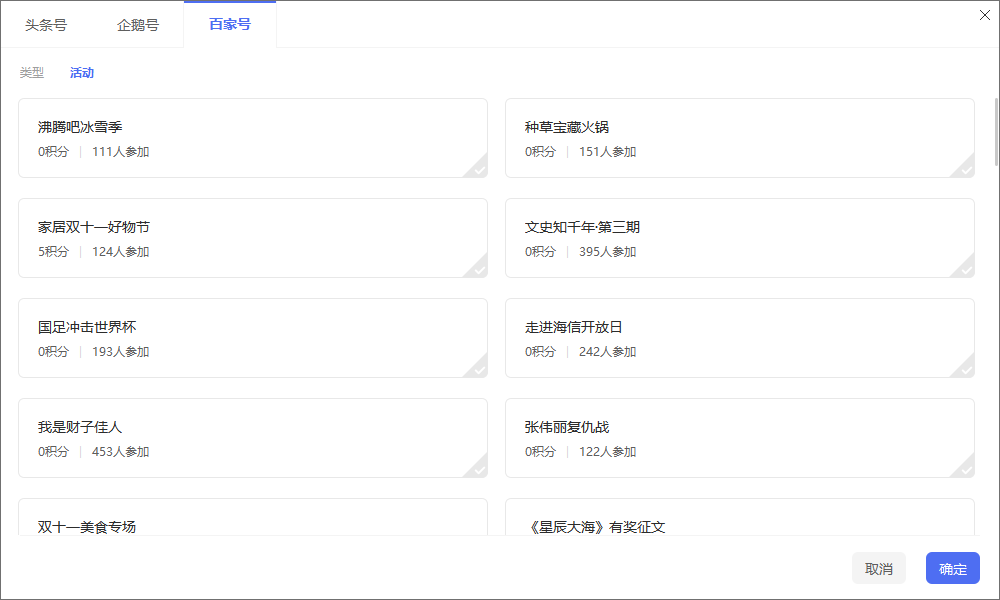Click the vertical scrollbar thumb
Image resolution: width=1000 pixels, height=600 pixels.
point(995,130)
